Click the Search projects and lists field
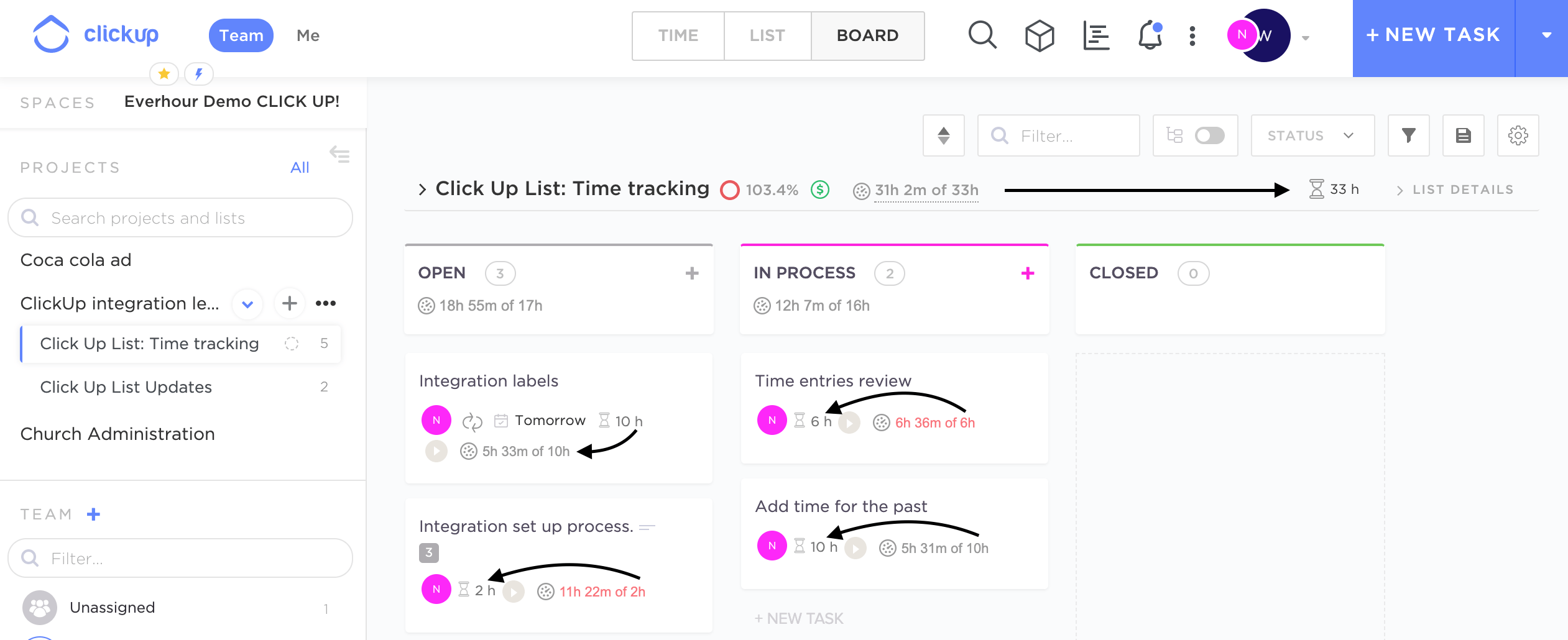Screen dimensions: 1568x640 pos(180,218)
